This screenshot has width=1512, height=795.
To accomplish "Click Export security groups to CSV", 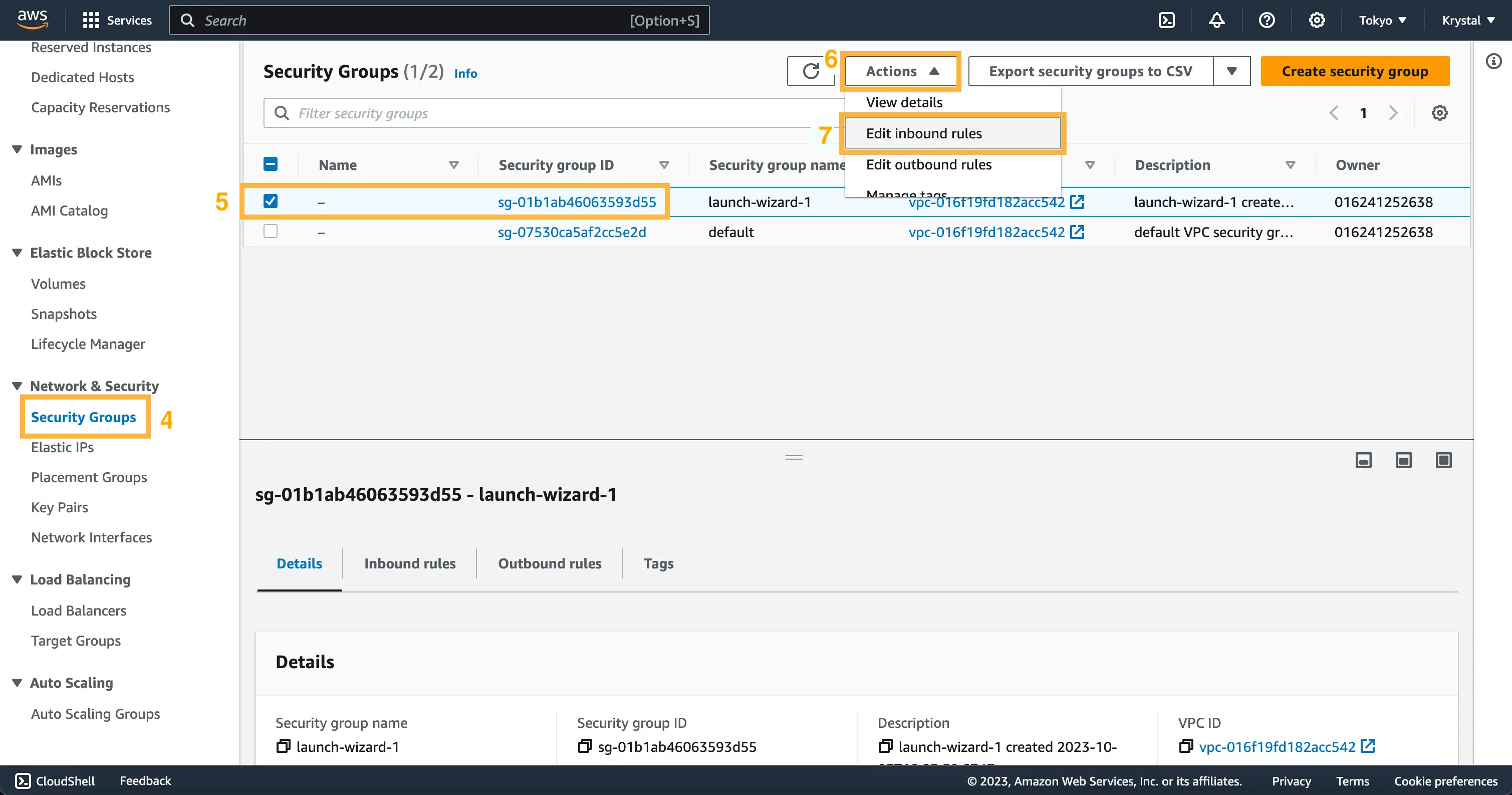I will pyautogui.click(x=1090, y=71).
